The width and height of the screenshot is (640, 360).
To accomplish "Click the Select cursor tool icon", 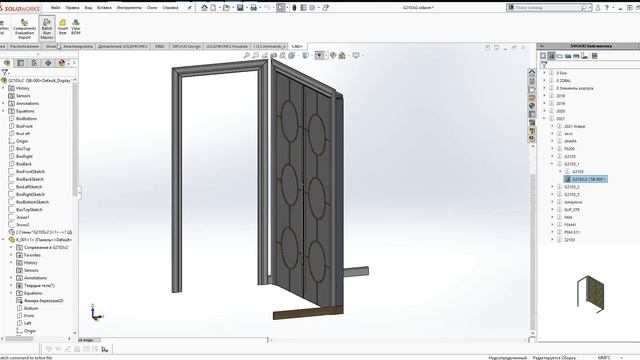I will pyautogui.click(x=280, y=7).
